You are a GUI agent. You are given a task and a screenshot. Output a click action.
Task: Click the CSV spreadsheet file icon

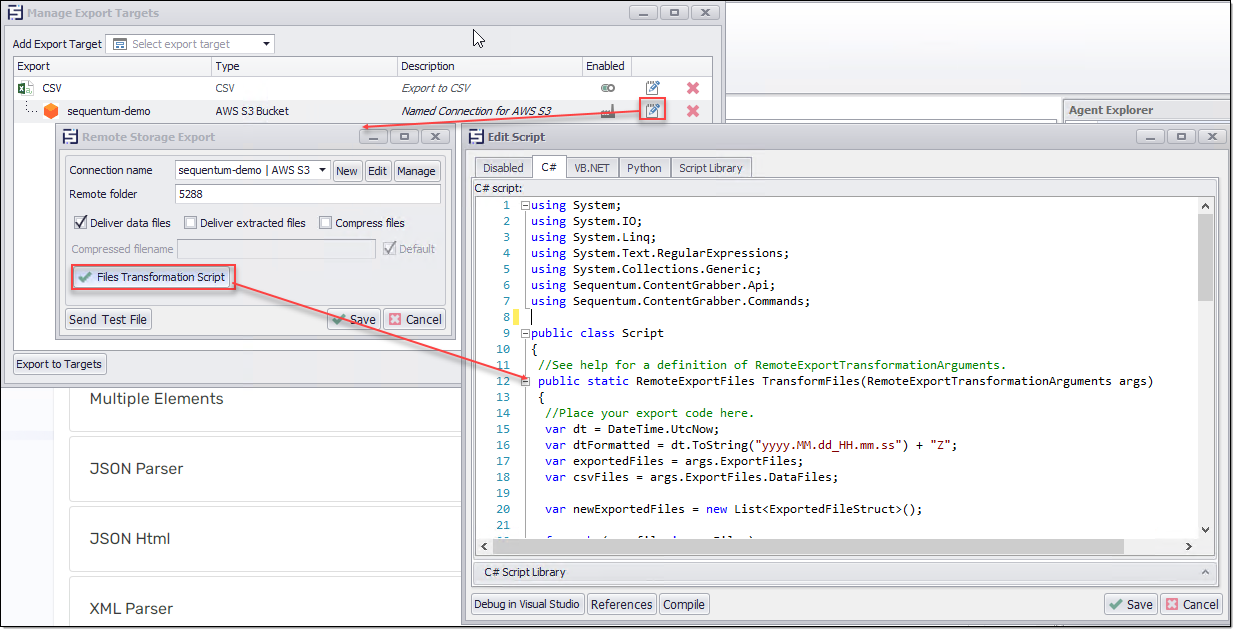26,88
